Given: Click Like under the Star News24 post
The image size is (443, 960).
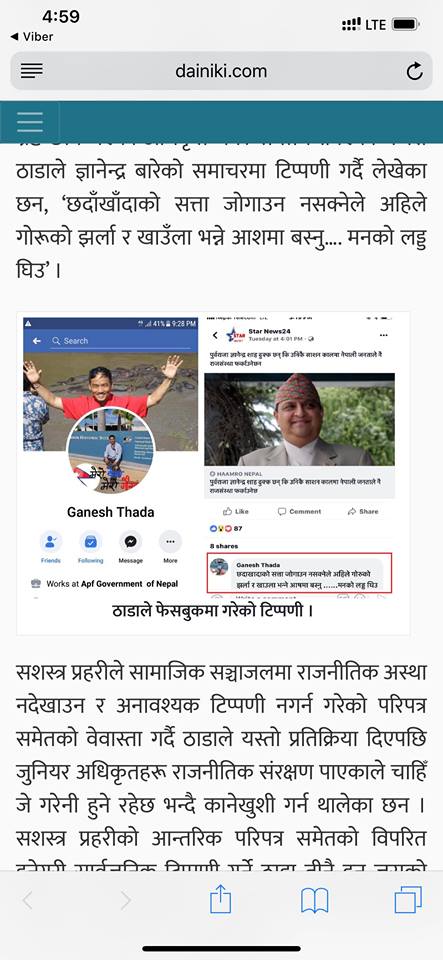Looking at the screenshot, I should (236, 511).
